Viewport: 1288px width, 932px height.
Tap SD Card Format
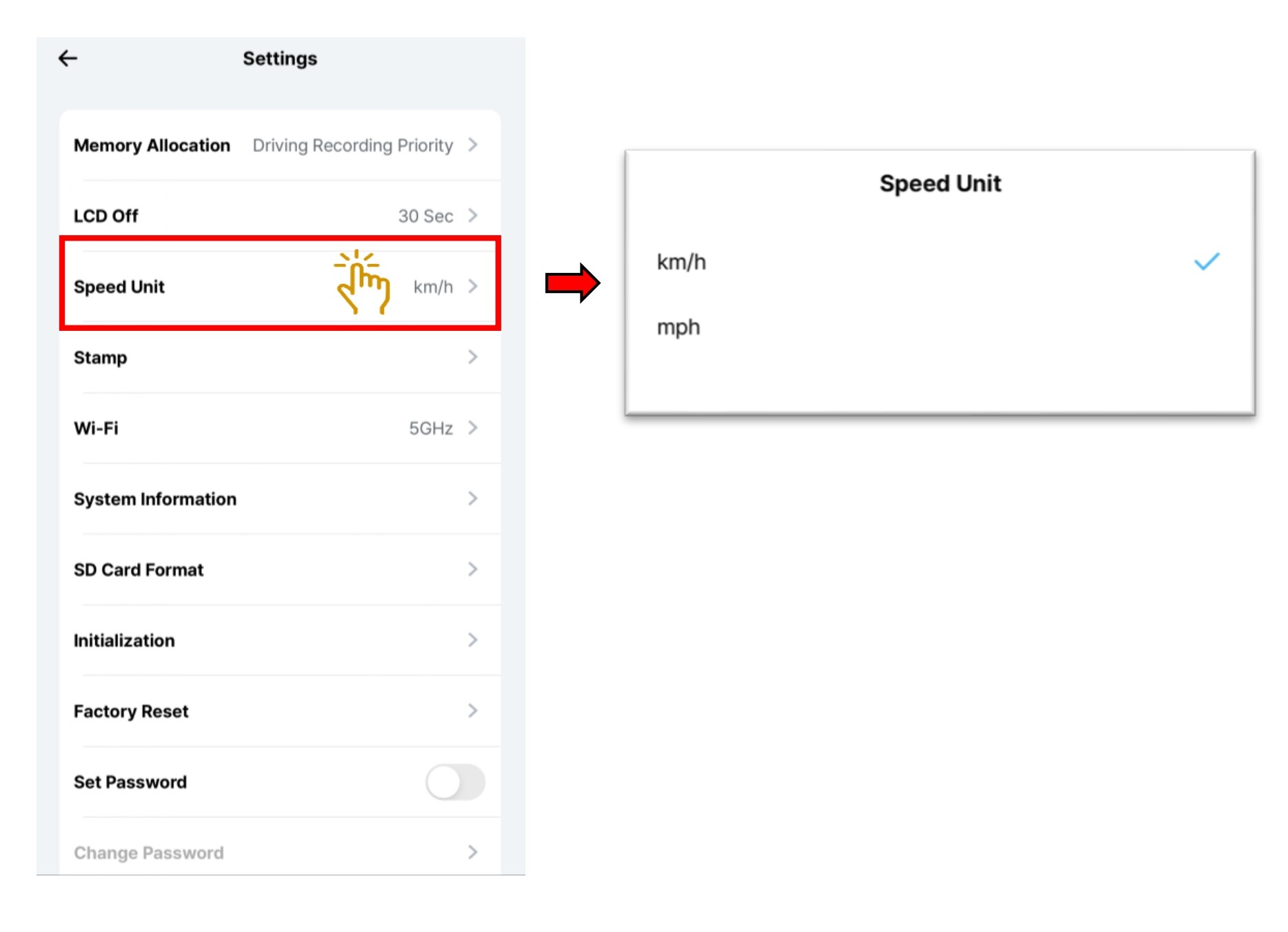point(139,570)
